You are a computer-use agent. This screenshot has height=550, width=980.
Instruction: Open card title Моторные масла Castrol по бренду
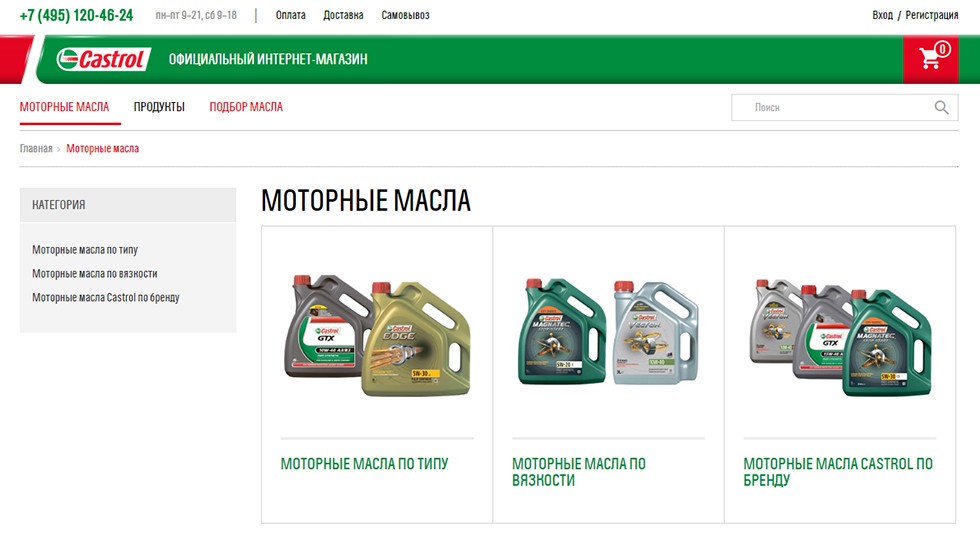pyautogui.click(x=838, y=472)
